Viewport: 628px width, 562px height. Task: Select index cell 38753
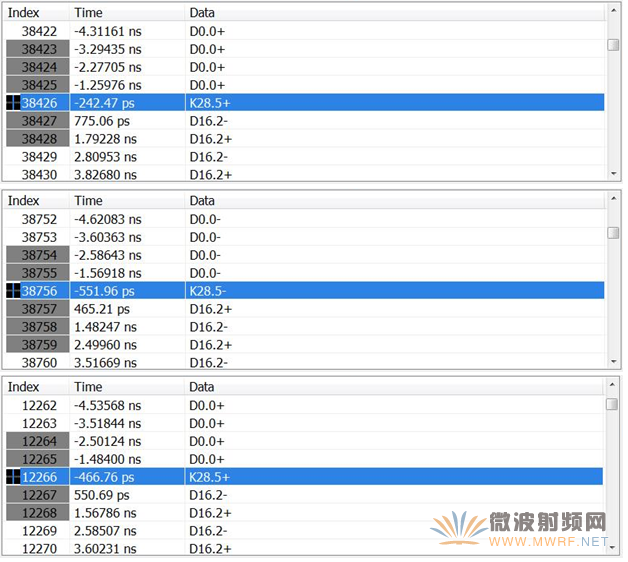pos(39,237)
